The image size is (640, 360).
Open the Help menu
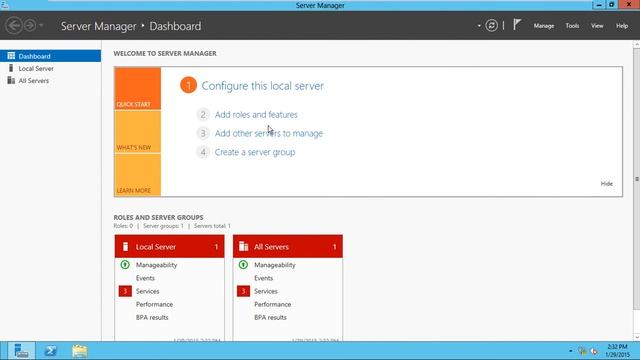(x=622, y=26)
